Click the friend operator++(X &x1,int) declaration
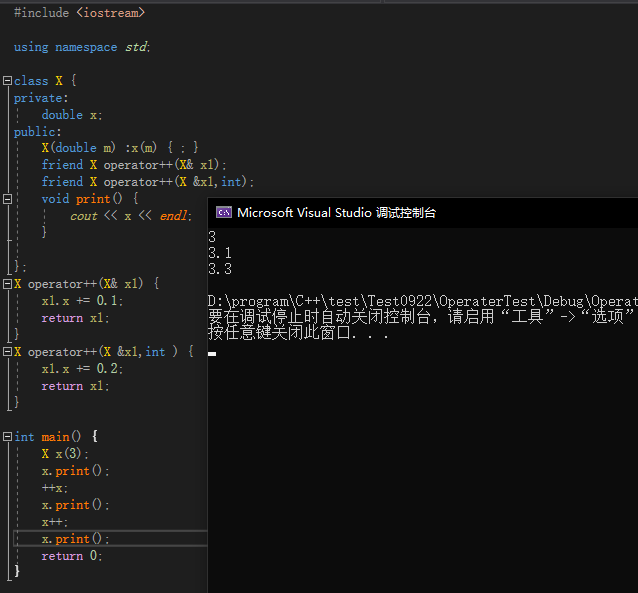 [x=148, y=182]
